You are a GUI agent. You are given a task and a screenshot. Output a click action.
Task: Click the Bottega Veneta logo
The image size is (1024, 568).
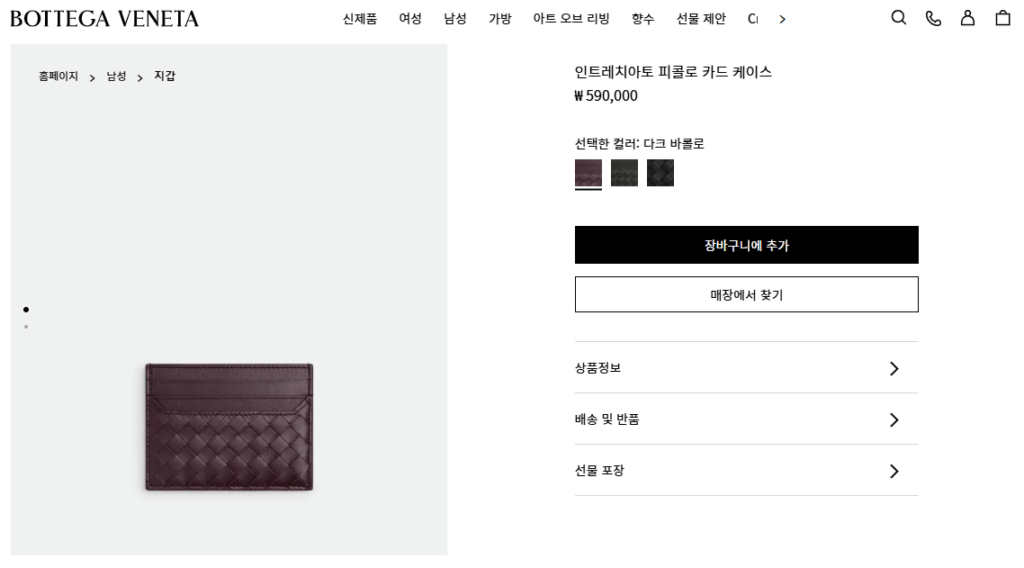pyautogui.click(x=104, y=18)
